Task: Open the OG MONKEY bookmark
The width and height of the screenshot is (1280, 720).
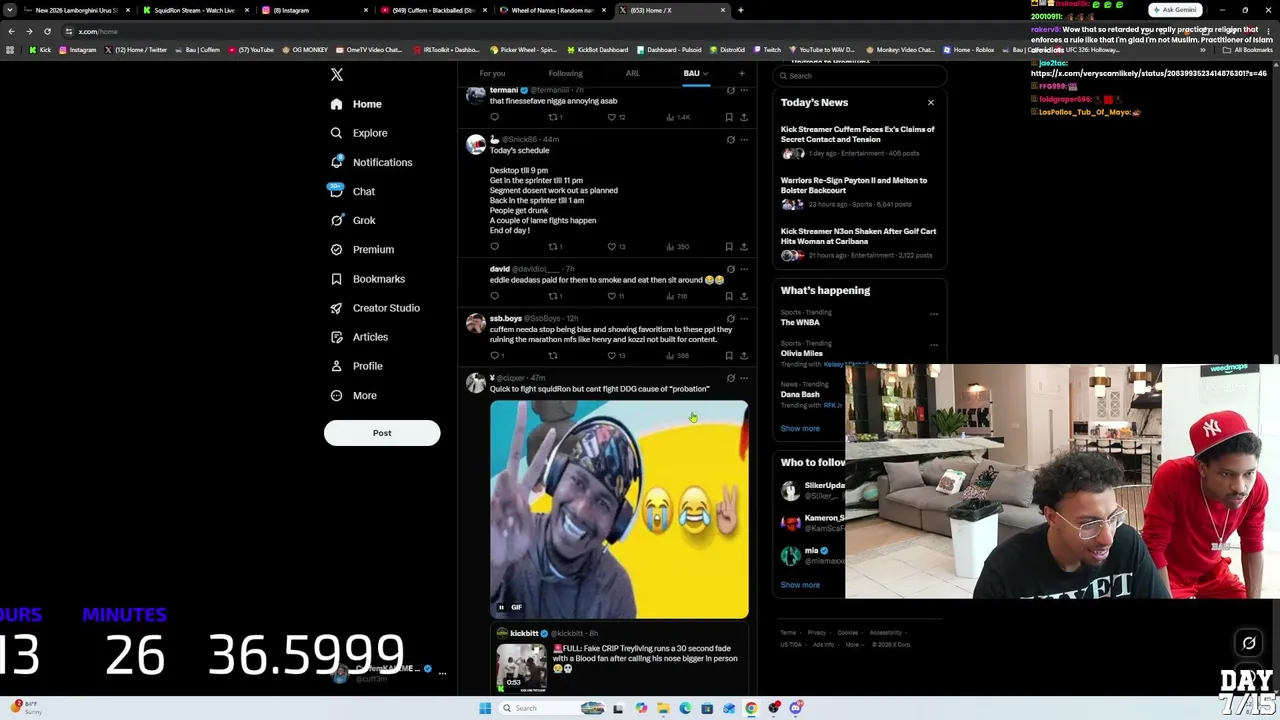Action: click(x=305, y=50)
